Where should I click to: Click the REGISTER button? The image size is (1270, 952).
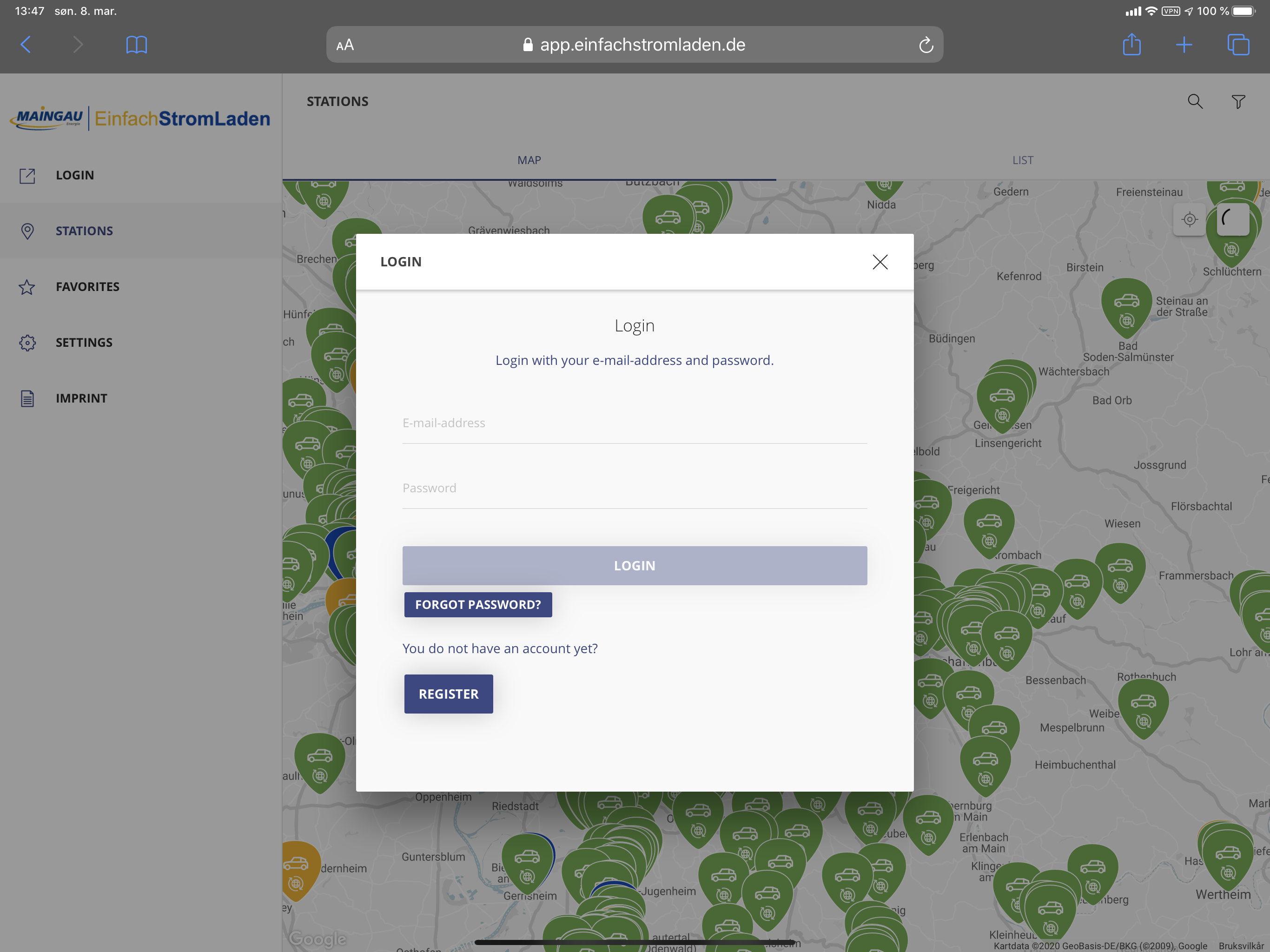coord(449,694)
